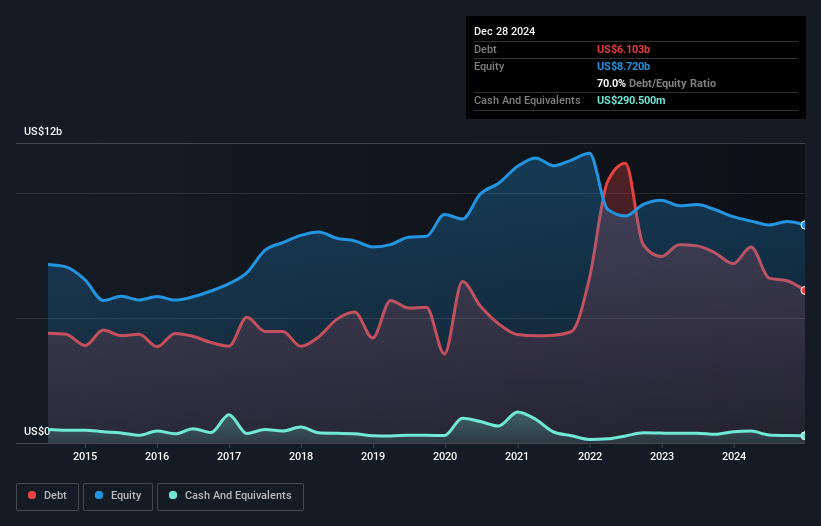Toggle the Equity legend button
Screen dimensions: 821x526
(x=118, y=496)
